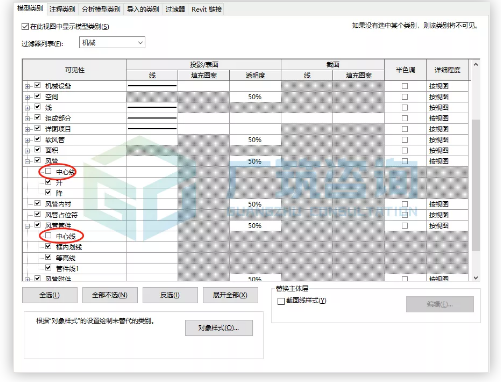
Task: Uncheck the 软风管 visibility checkbox
Action: coord(38,139)
